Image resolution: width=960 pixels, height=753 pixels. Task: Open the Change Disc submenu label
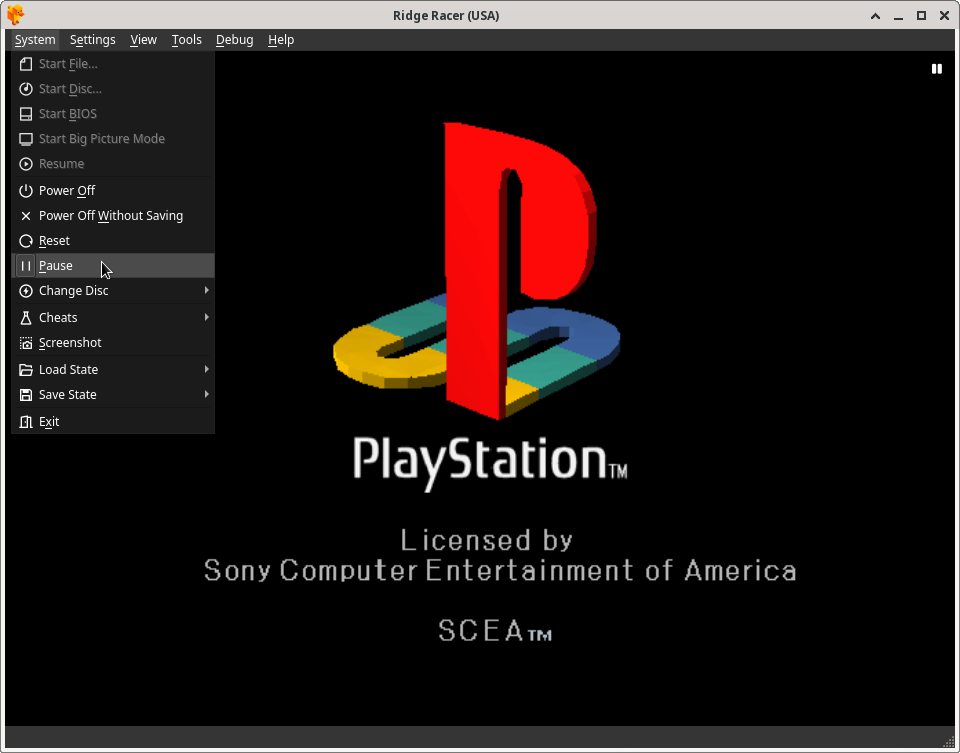click(x=73, y=291)
